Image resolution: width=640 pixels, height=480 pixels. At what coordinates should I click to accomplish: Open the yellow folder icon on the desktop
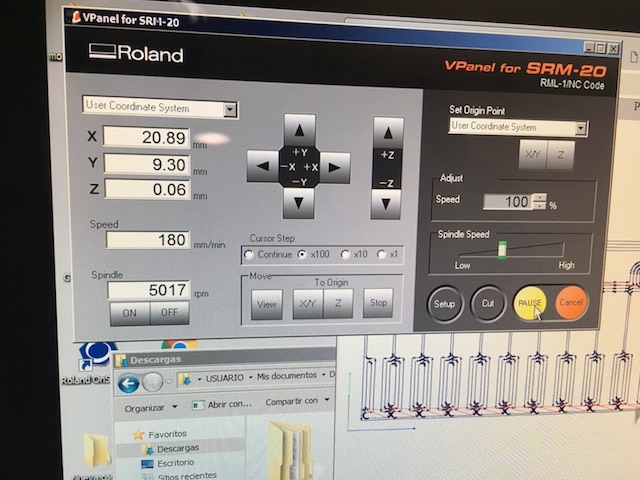pos(97,450)
